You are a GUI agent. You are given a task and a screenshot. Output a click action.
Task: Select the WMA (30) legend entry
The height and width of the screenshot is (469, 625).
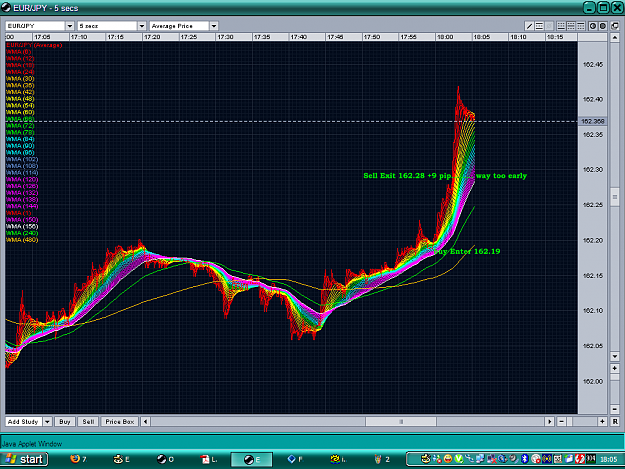(x=20, y=78)
